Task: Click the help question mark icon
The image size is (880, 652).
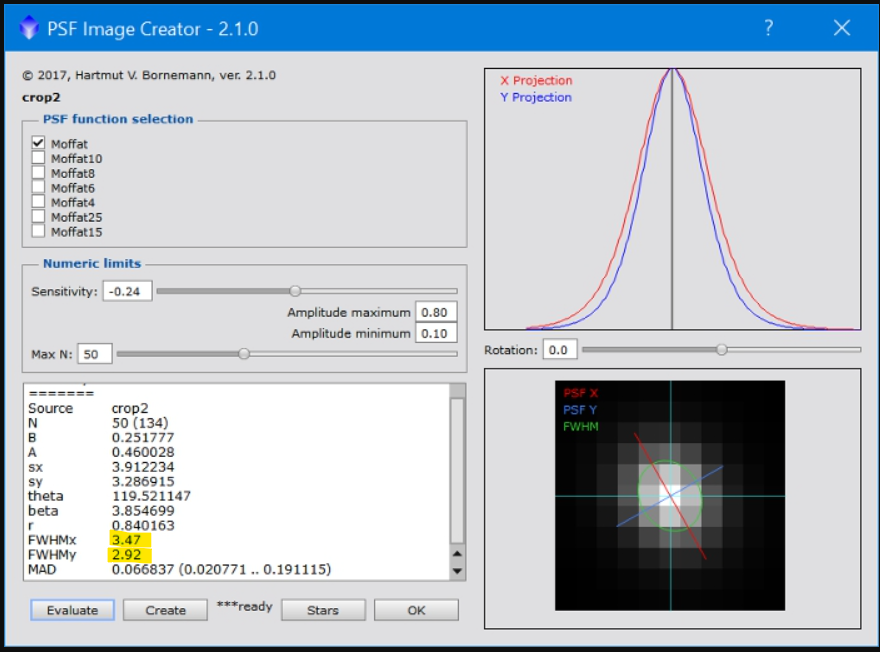Action: coord(768,28)
